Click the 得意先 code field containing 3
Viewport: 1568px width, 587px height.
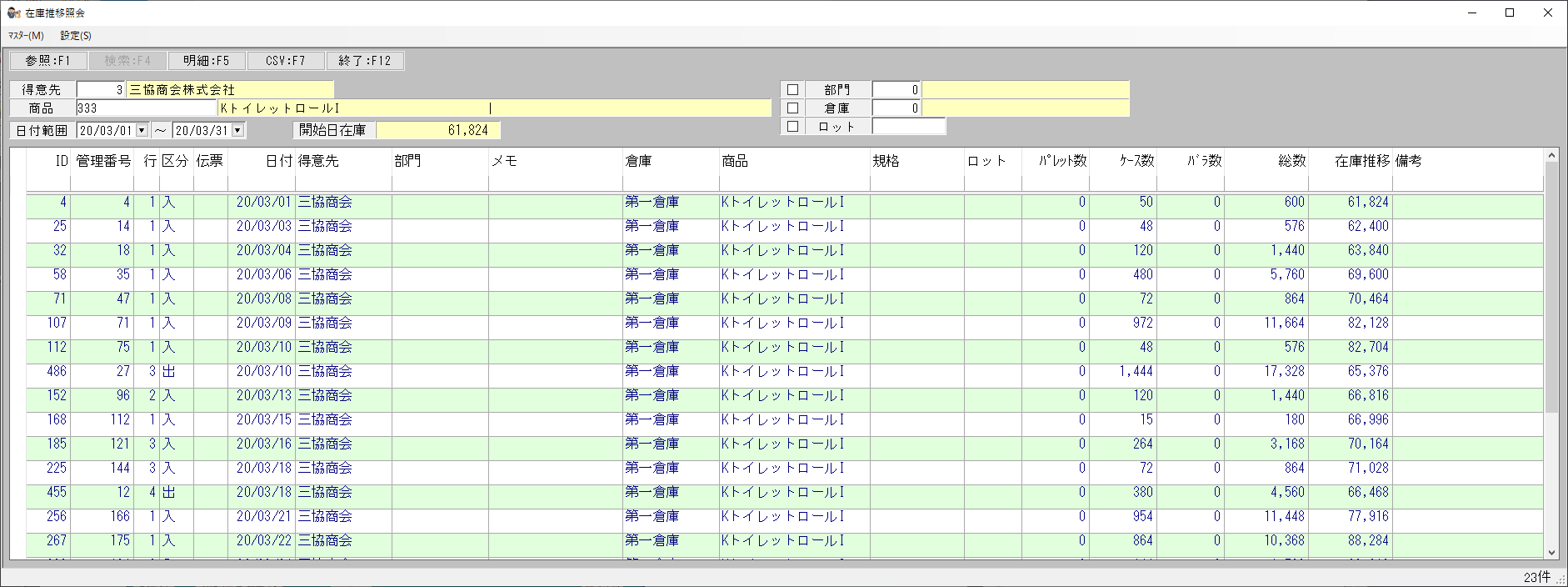pyautogui.click(x=101, y=89)
